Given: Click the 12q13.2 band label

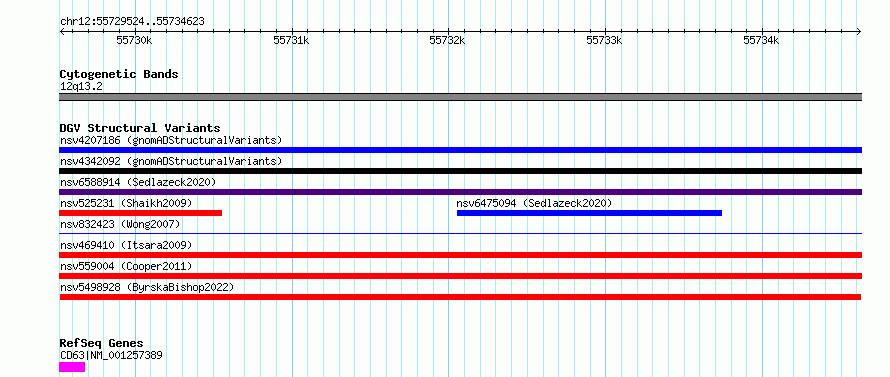Looking at the screenshot, I should coord(81,87).
